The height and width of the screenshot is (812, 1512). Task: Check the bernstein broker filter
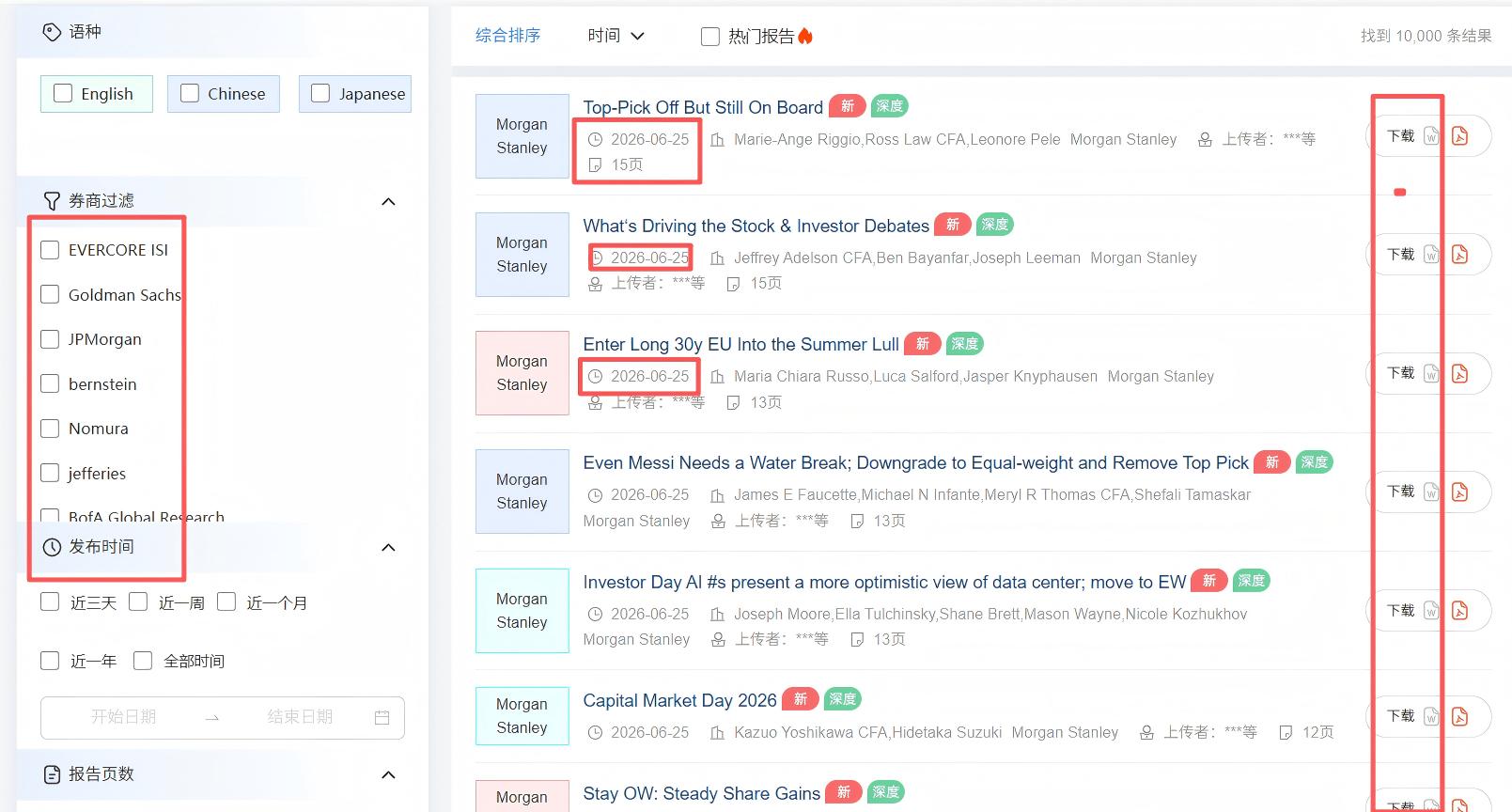[50, 383]
